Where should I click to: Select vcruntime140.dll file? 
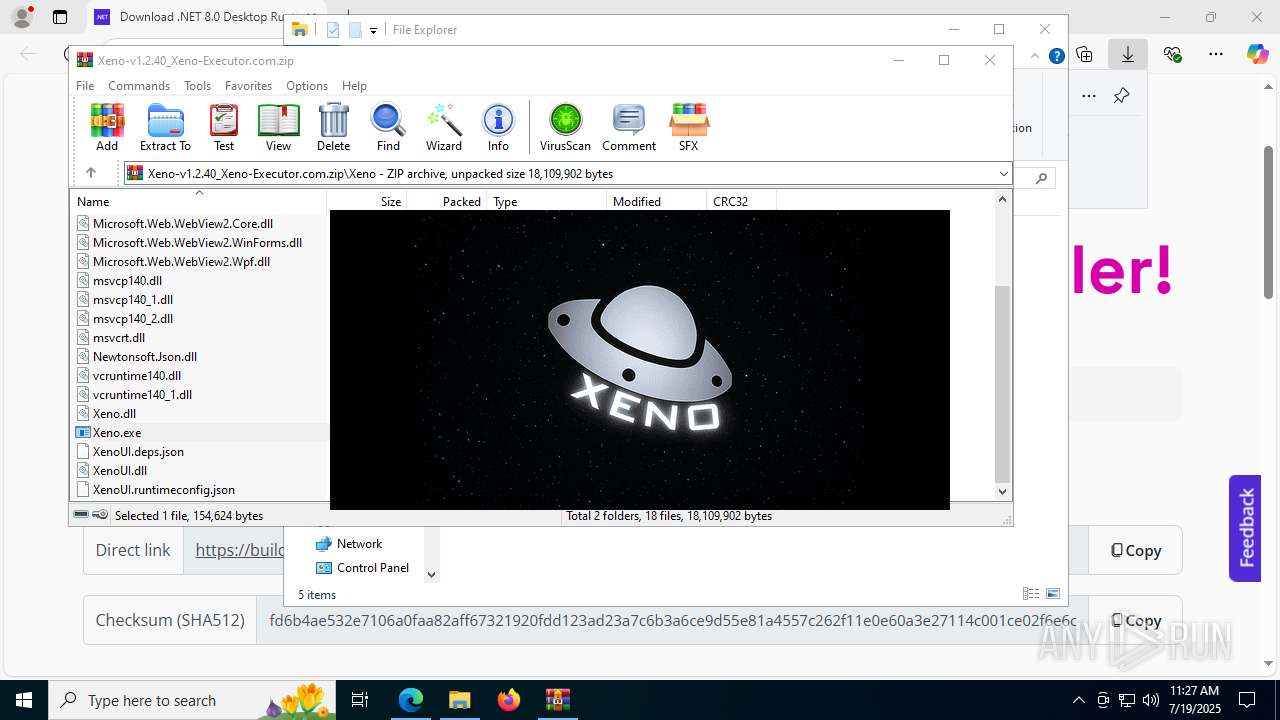(136, 376)
